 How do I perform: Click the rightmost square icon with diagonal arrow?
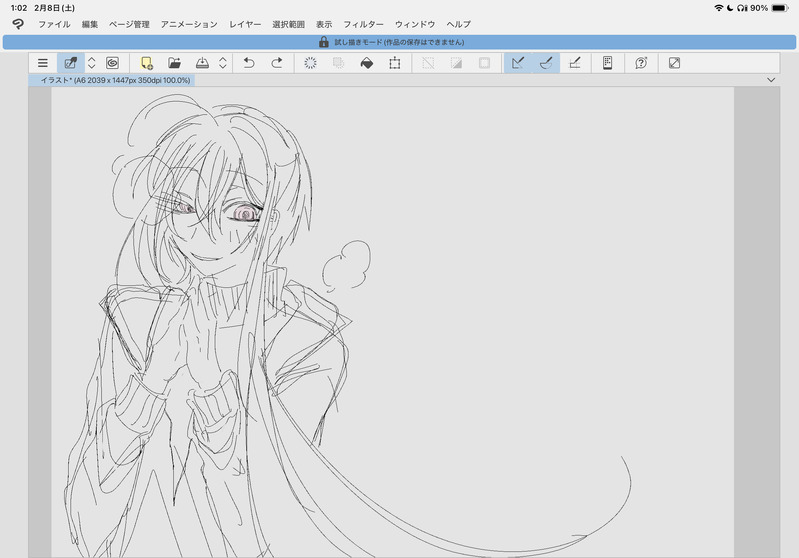674,63
